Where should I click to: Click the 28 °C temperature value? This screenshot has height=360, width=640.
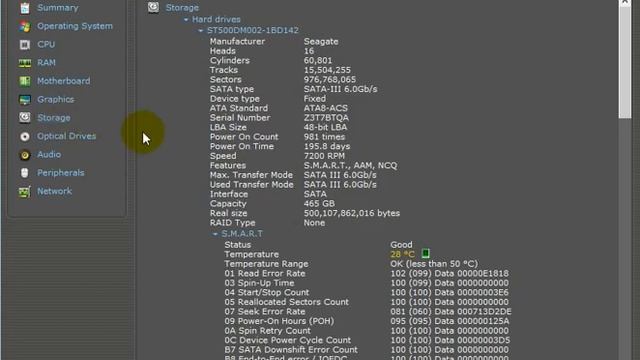(402, 254)
